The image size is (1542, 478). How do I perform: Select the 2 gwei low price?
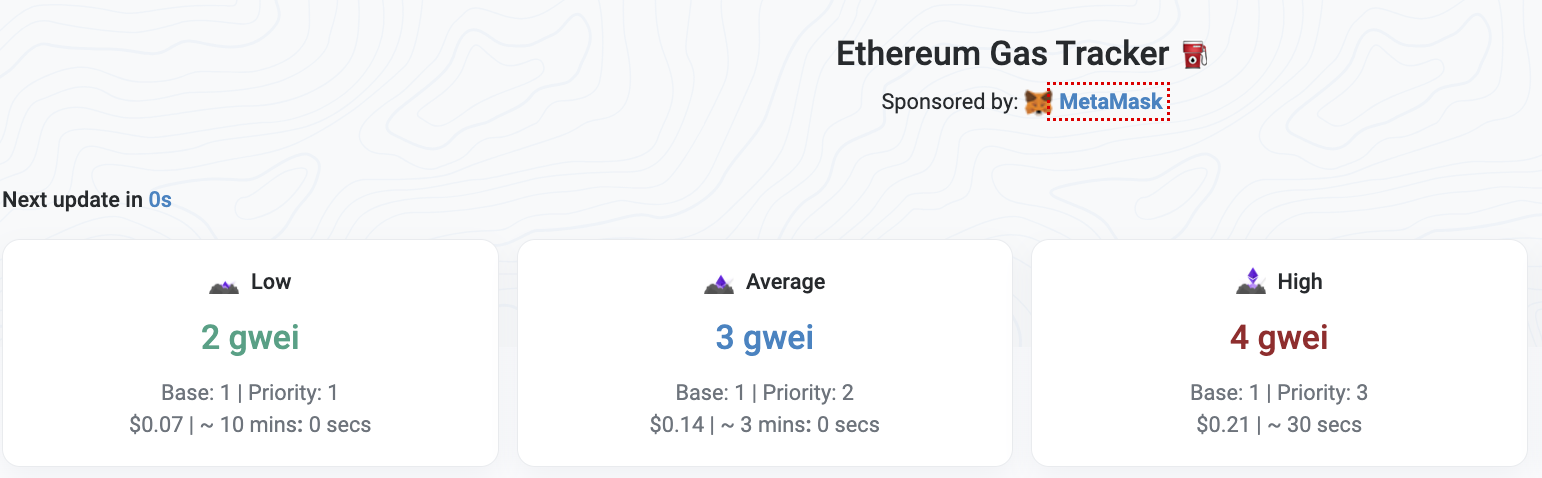tap(250, 338)
